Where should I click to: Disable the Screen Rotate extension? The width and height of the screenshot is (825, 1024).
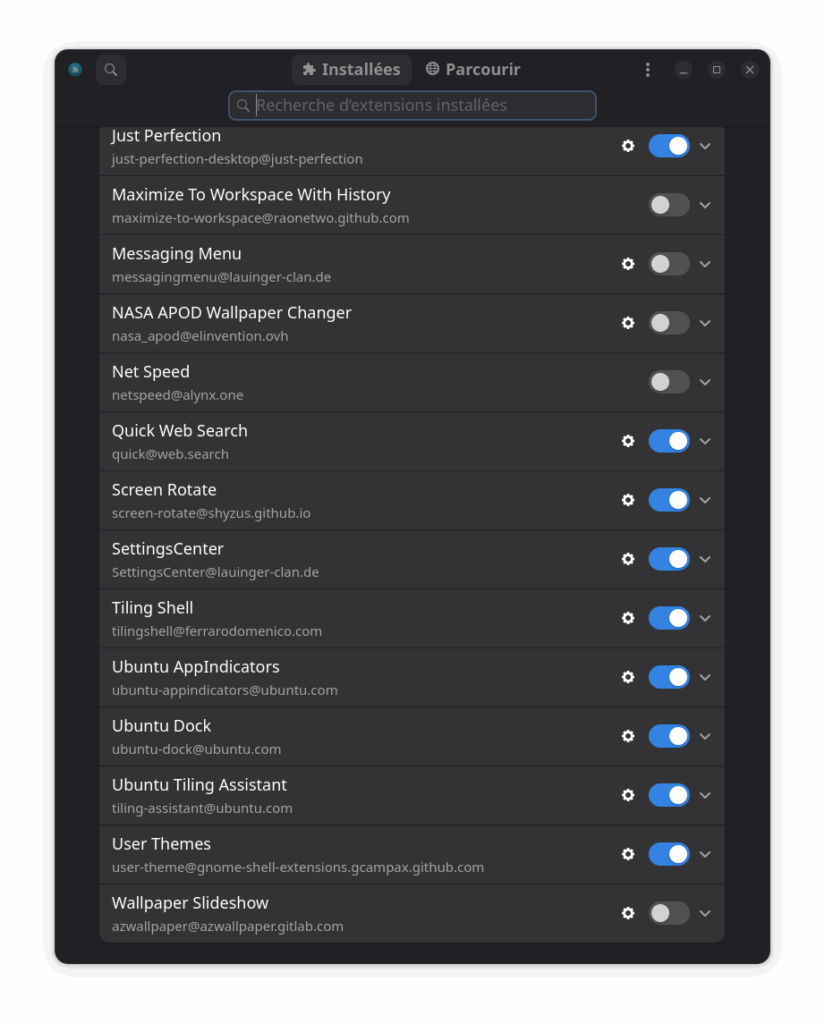[x=669, y=500]
